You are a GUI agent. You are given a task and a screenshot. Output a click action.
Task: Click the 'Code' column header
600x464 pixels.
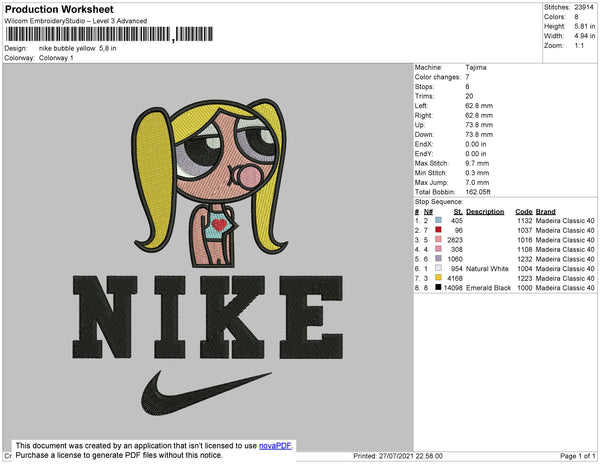[523, 212]
